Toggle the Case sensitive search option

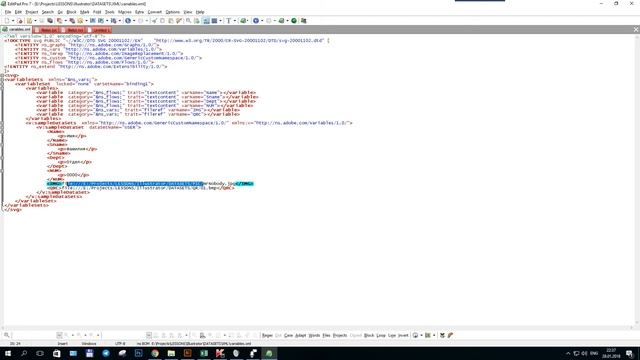tap(289, 336)
